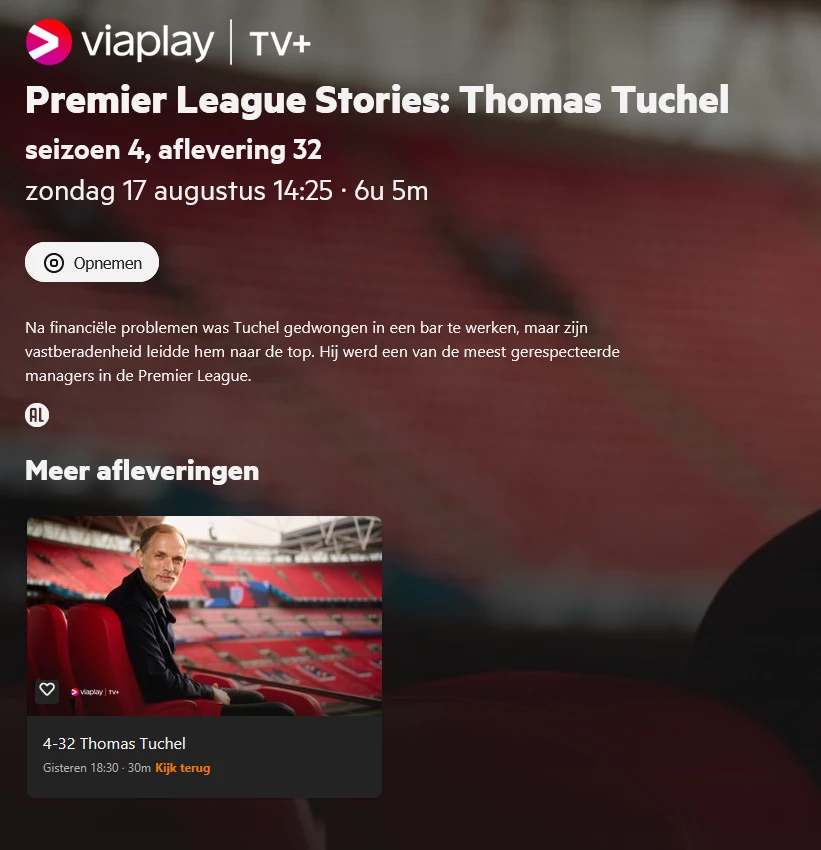Click the 'Meer afleveringen' section heading
This screenshot has height=850, width=821.
(142, 471)
